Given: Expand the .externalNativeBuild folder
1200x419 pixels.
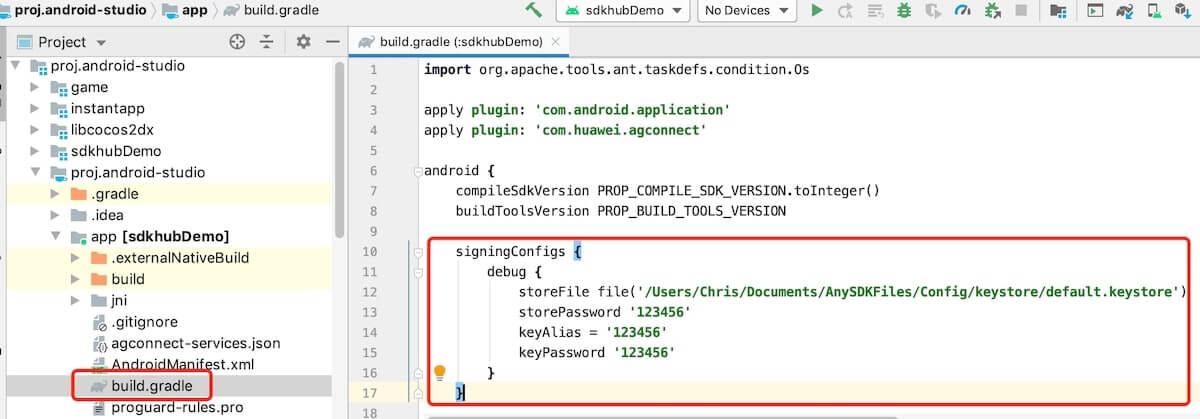Looking at the screenshot, I should 75,257.
